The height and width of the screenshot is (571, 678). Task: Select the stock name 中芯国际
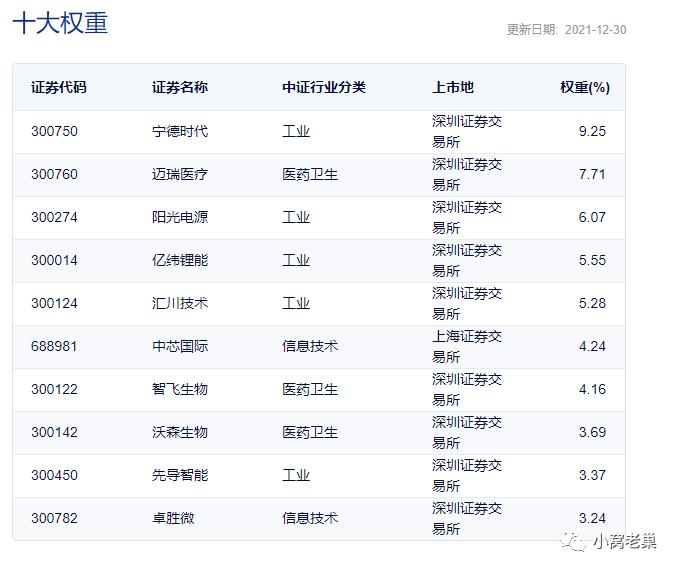(180, 346)
